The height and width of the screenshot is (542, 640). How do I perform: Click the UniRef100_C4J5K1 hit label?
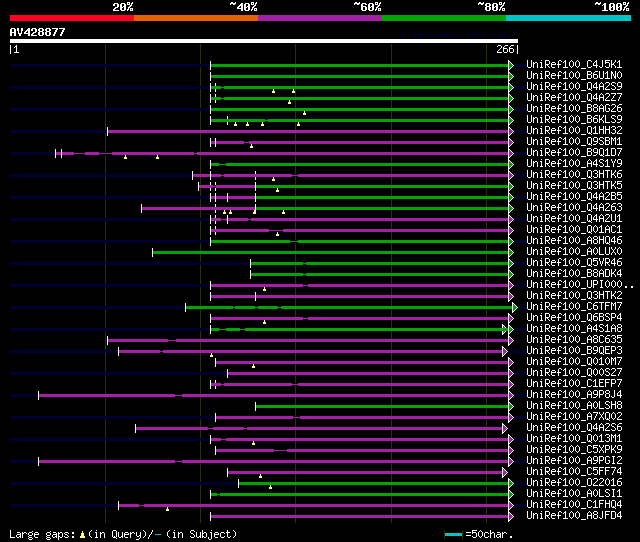click(x=574, y=64)
